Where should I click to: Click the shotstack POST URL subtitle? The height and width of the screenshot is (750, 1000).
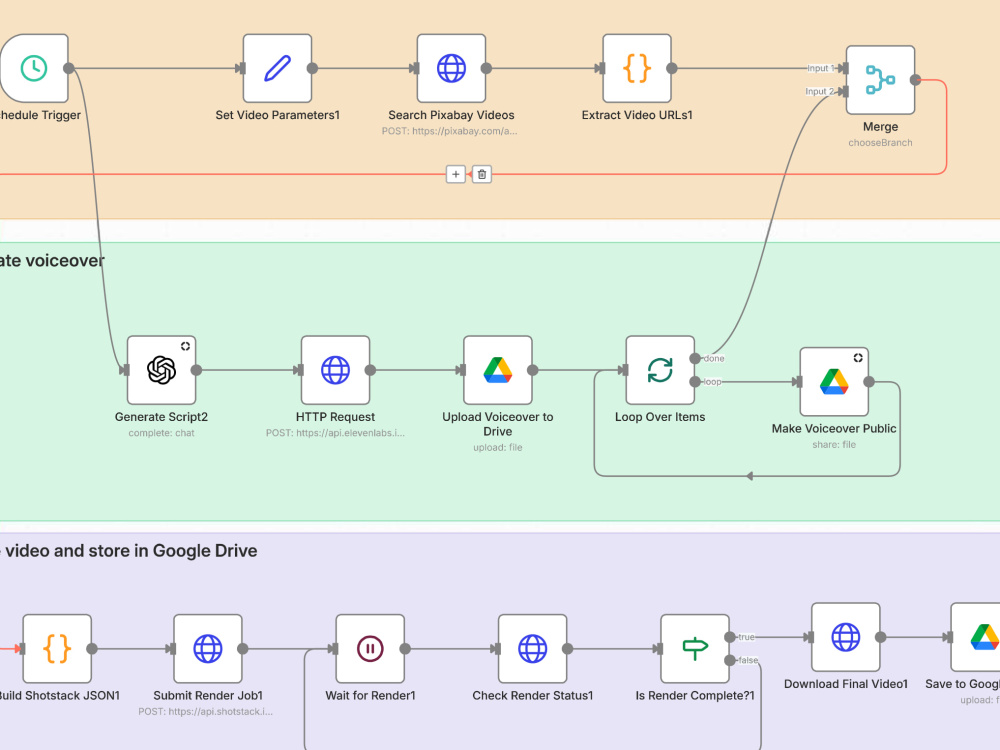point(205,712)
